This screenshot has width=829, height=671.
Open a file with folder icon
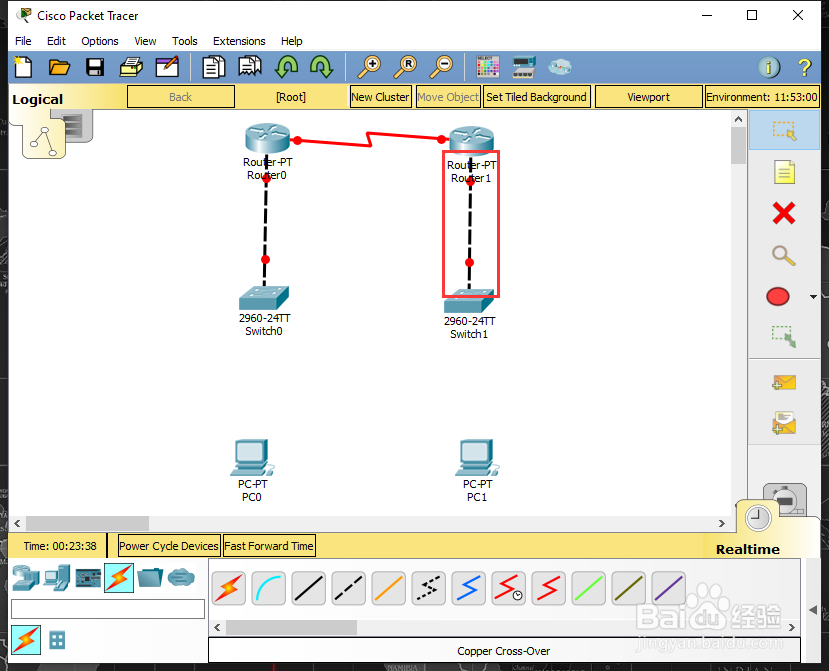pyautogui.click(x=59, y=67)
